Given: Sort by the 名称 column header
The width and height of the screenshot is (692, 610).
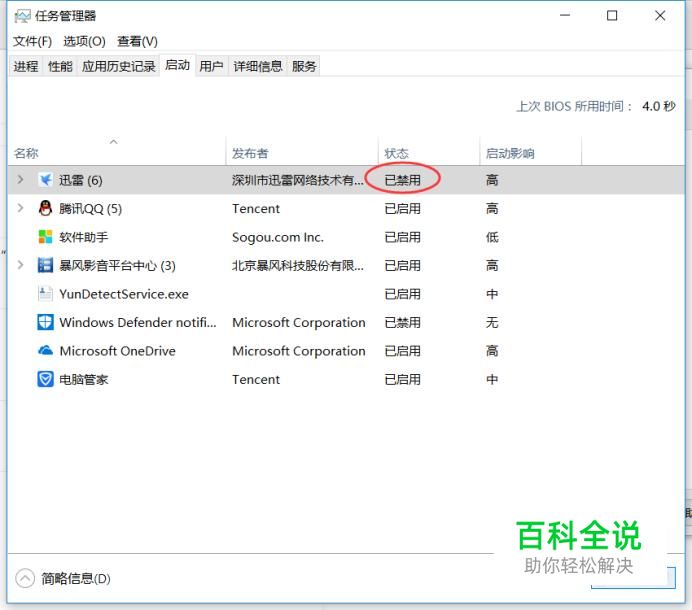Looking at the screenshot, I should (x=117, y=151).
